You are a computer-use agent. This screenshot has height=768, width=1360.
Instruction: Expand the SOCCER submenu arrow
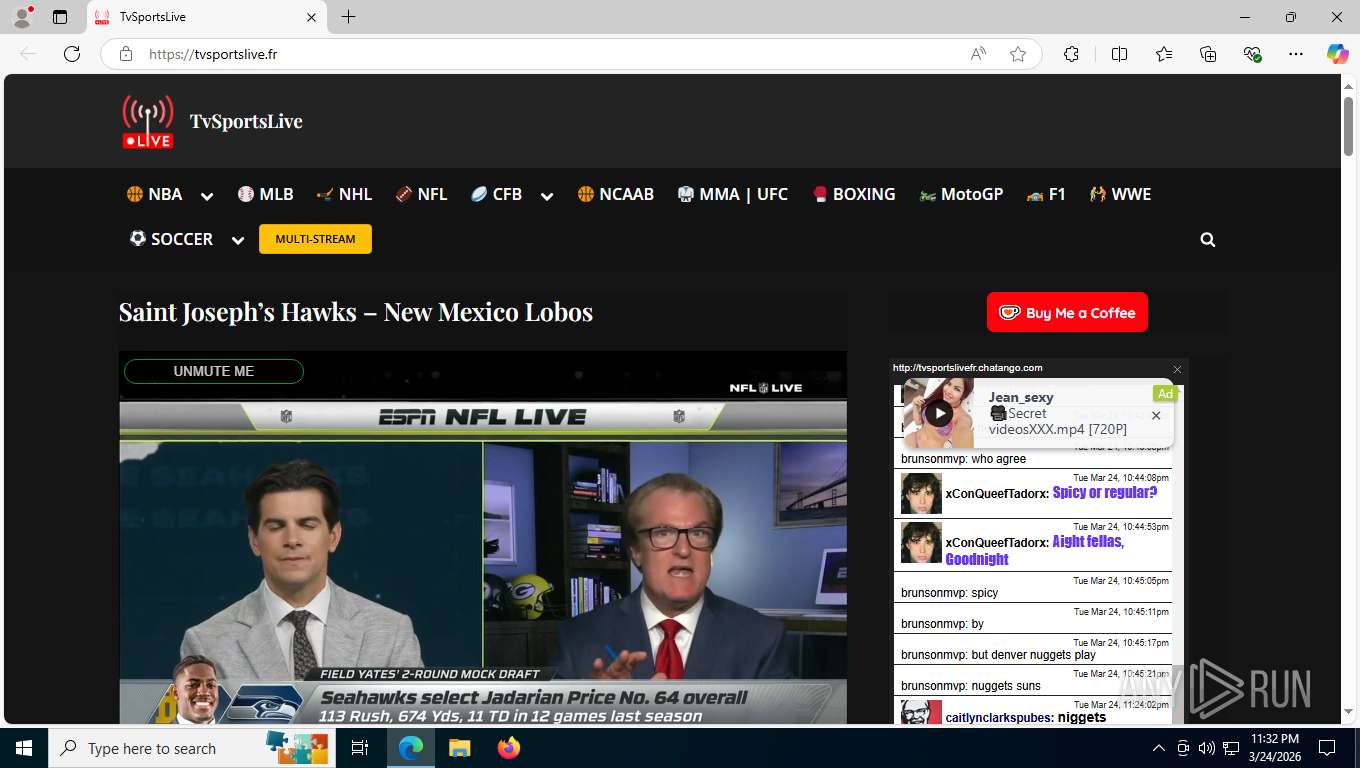tap(238, 240)
